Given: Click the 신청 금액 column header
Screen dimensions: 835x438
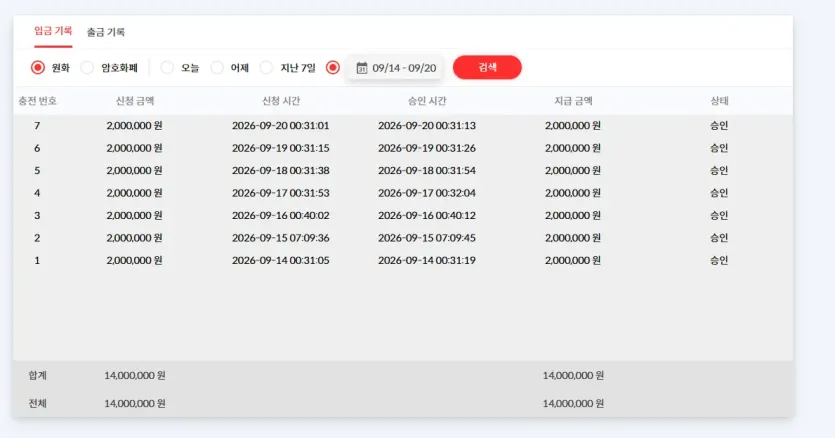Looking at the screenshot, I should click(135, 101).
